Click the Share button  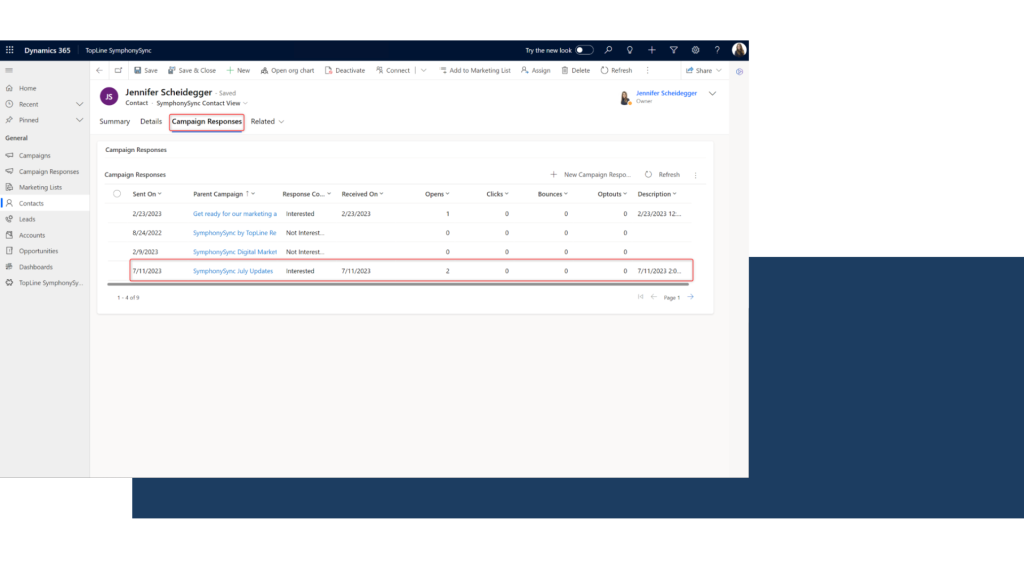[x=703, y=70]
